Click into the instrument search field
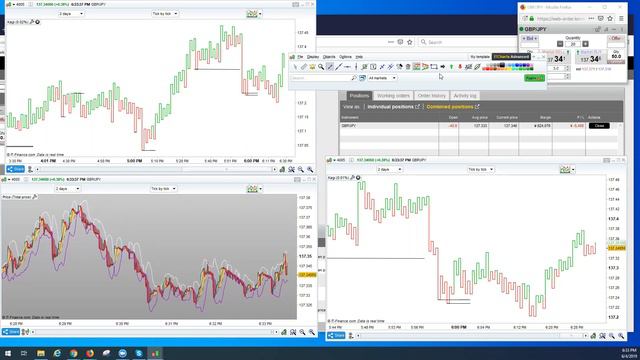 click(x=320, y=78)
